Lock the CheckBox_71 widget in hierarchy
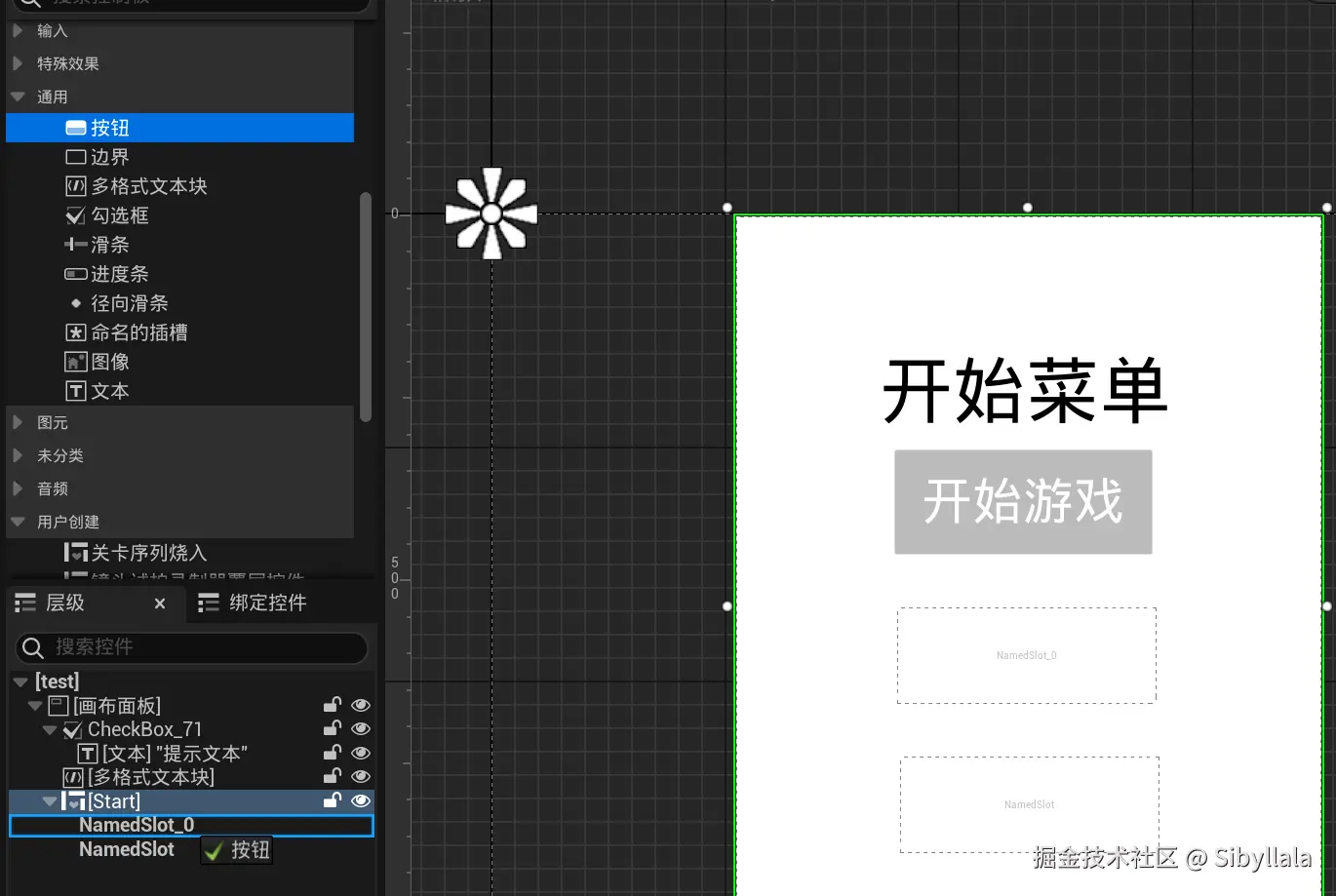Viewport: 1336px width, 896px height. (333, 728)
